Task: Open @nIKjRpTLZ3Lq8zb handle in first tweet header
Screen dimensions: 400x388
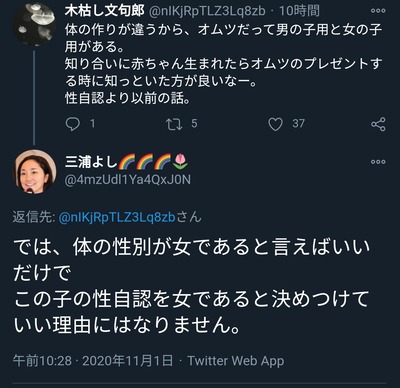Action: point(207,11)
